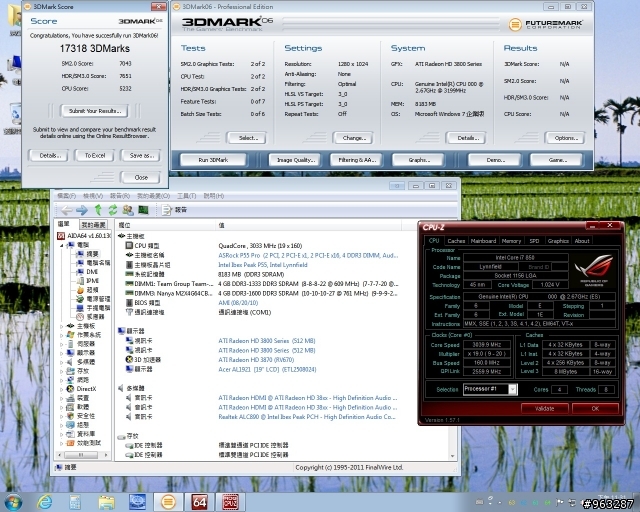Switch to the 3DMark taskbar icon

[168, 502]
